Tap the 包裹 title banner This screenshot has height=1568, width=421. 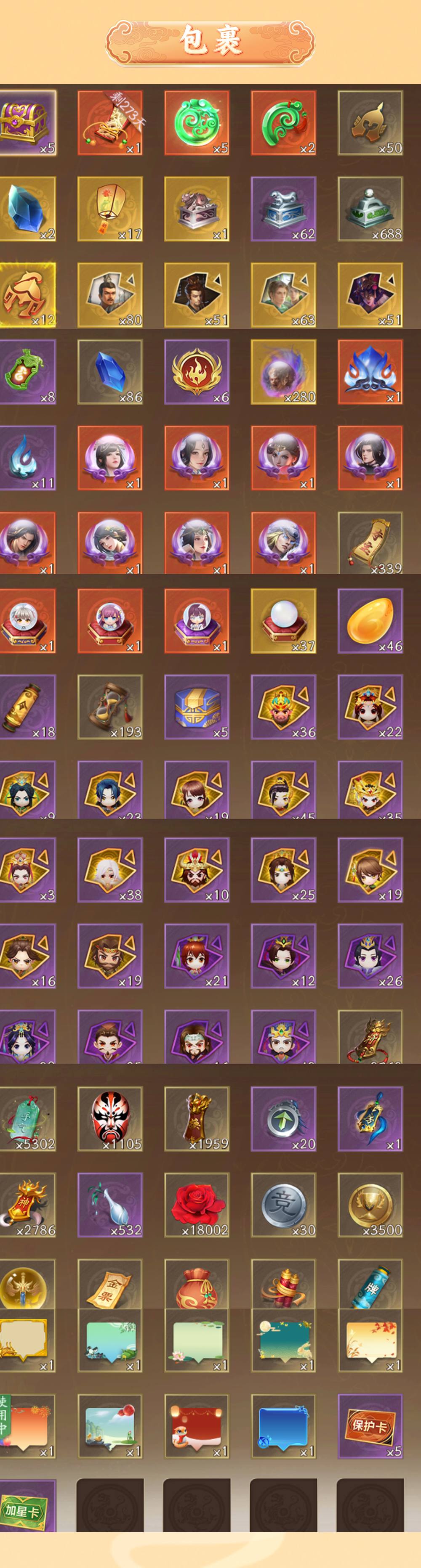pos(210,41)
